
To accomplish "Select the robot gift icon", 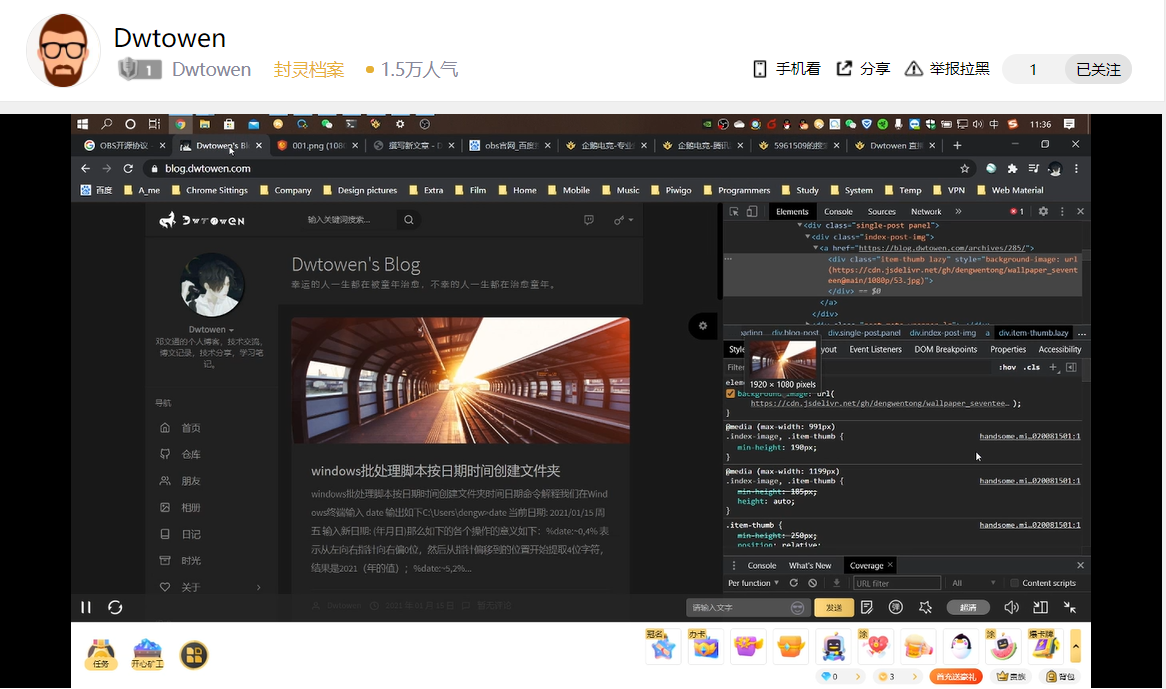I will click(x=834, y=646).
